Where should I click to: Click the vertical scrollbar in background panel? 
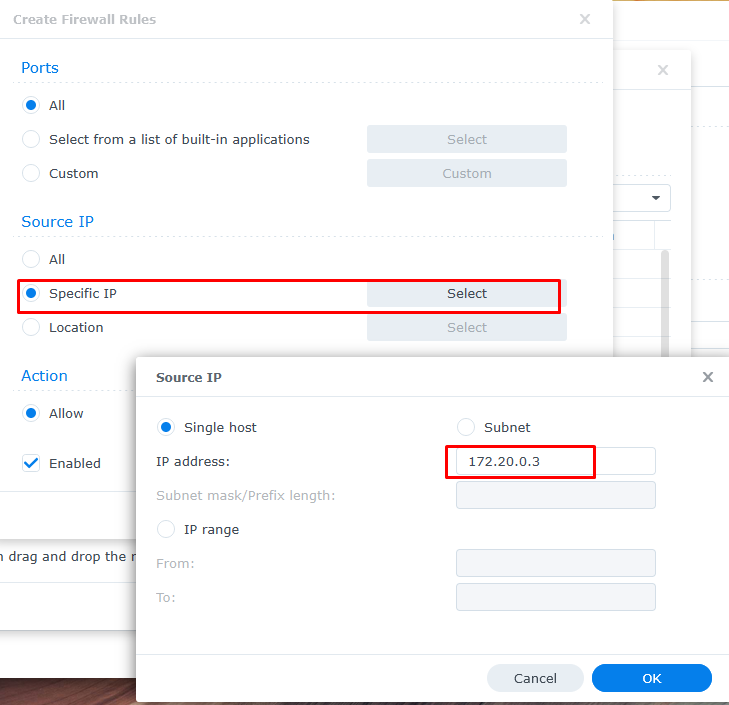(x=665, y=300)
